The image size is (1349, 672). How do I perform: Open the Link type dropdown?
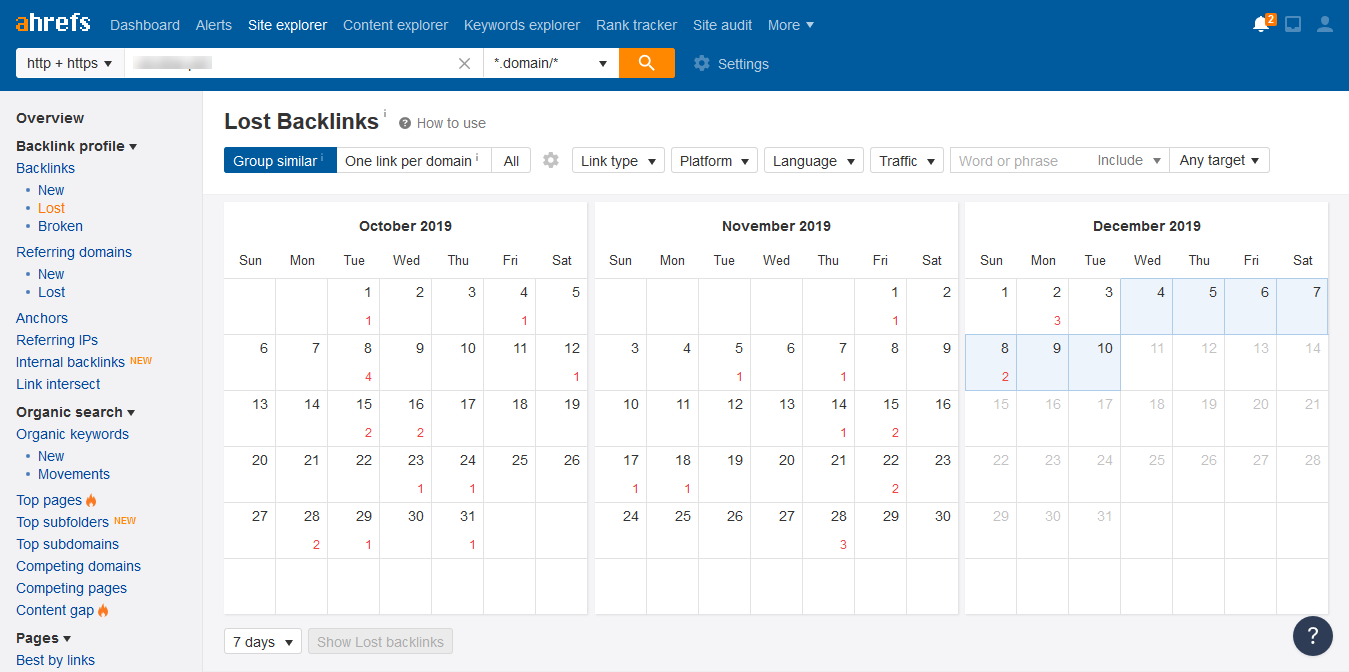[618, 160]
